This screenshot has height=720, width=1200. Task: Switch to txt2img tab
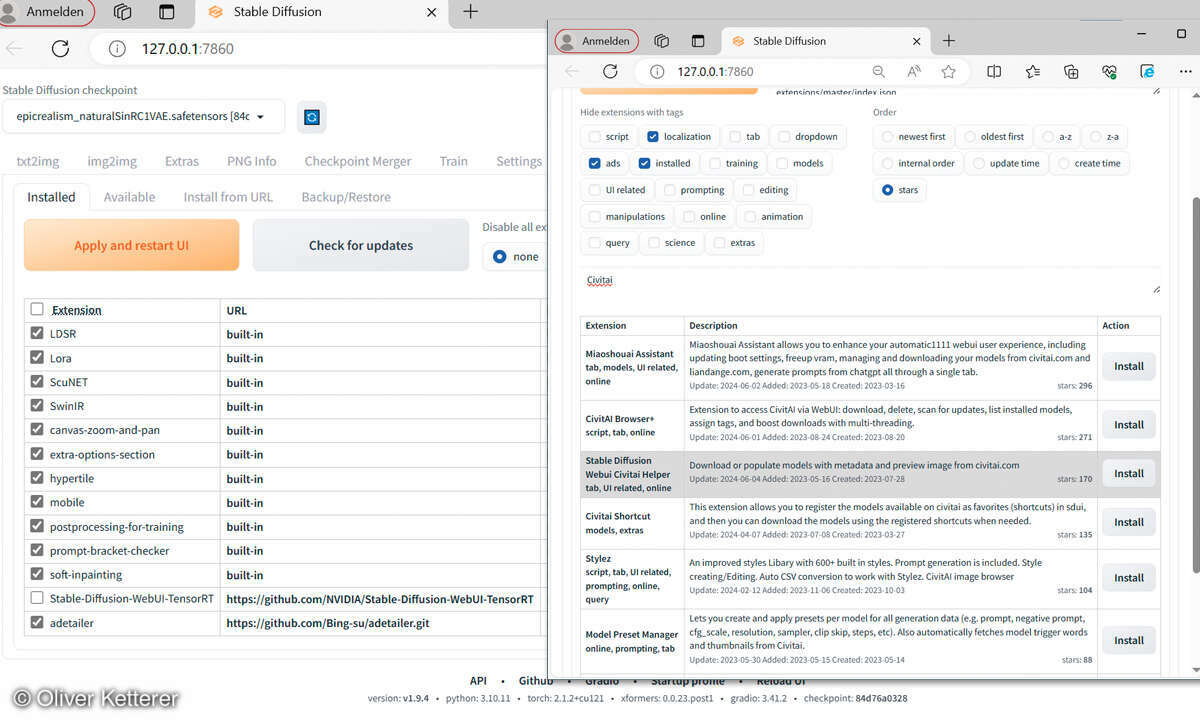40,161
